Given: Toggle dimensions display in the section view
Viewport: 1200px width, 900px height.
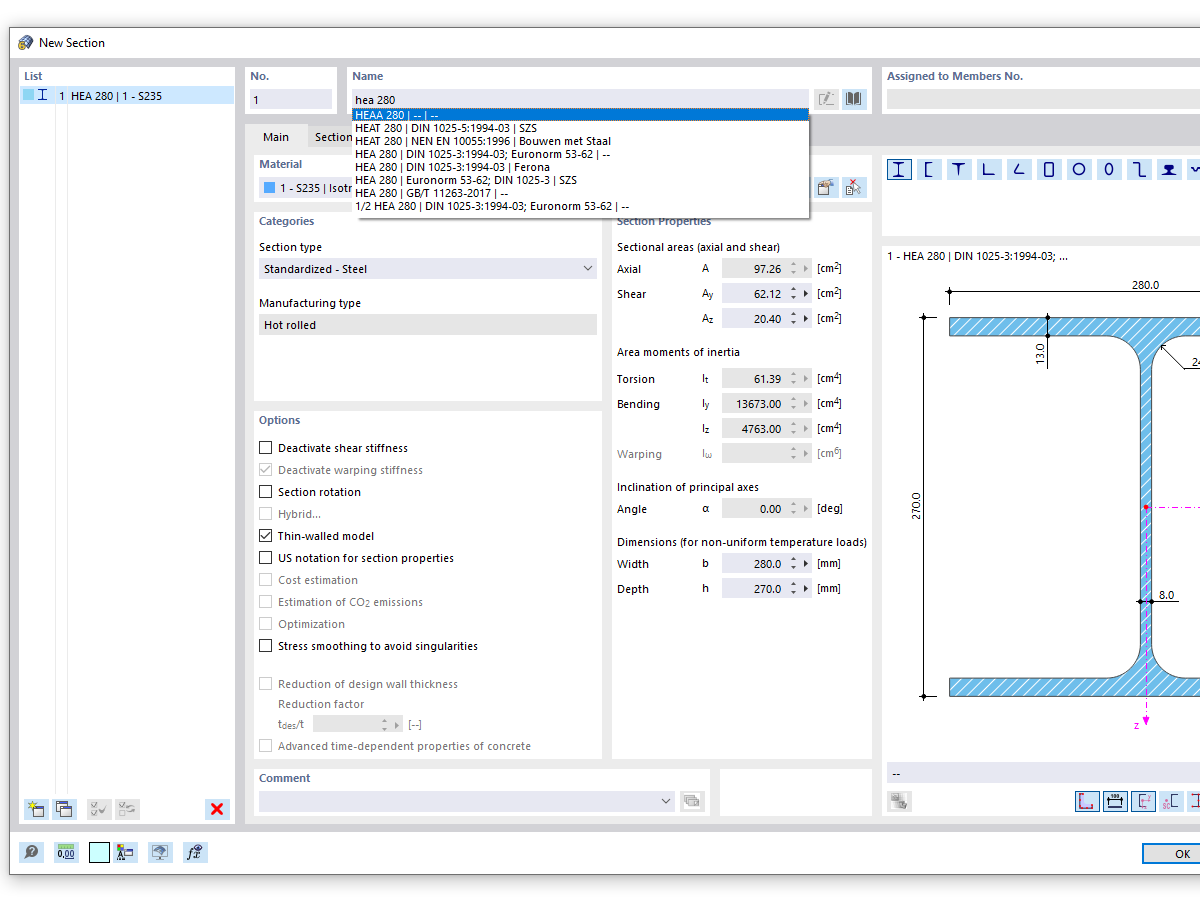Looking at the screenshot, I should (x=1115, y=801).
